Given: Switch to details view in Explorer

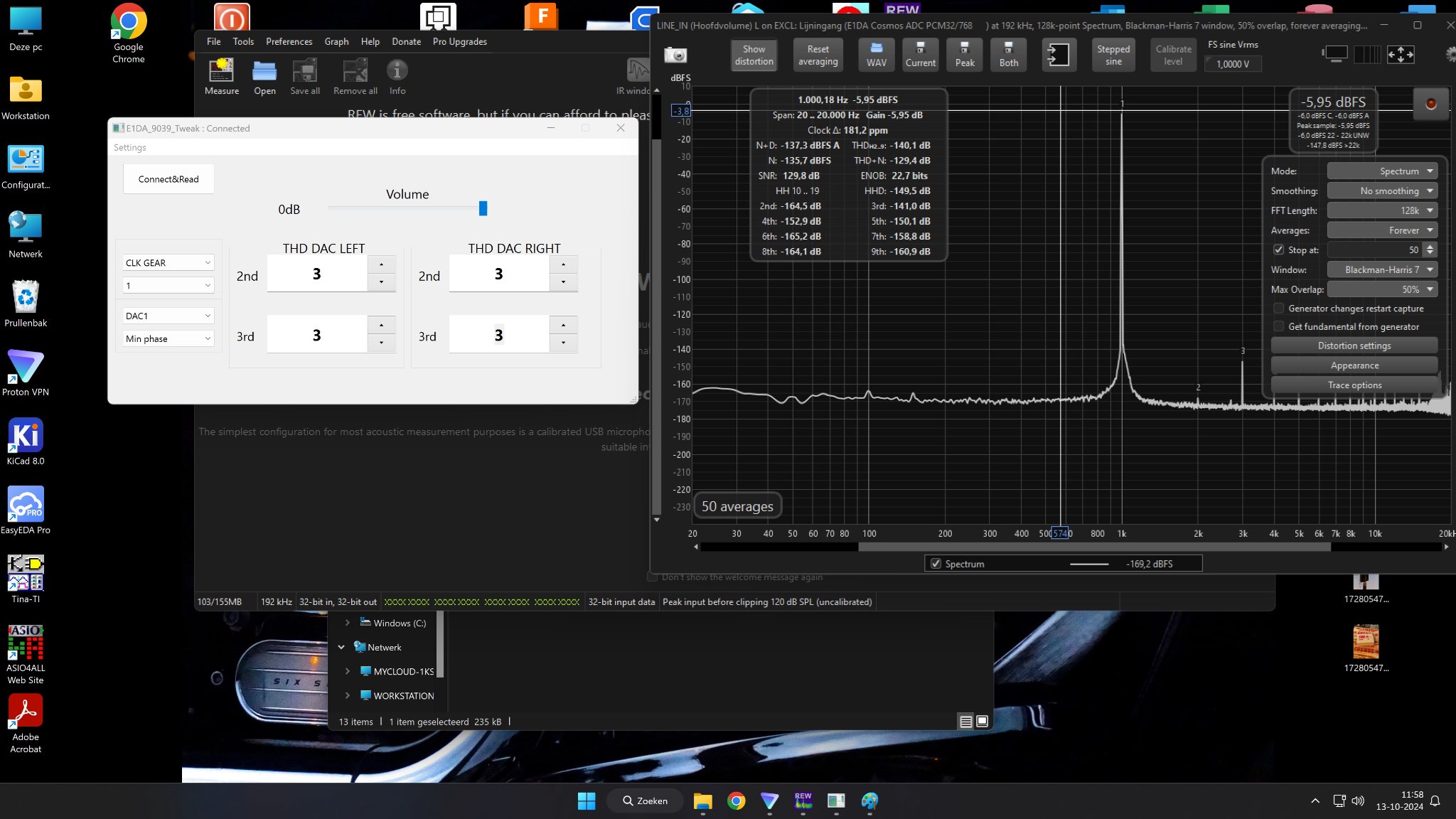Looking at the screenshot, I should (965, 722).
